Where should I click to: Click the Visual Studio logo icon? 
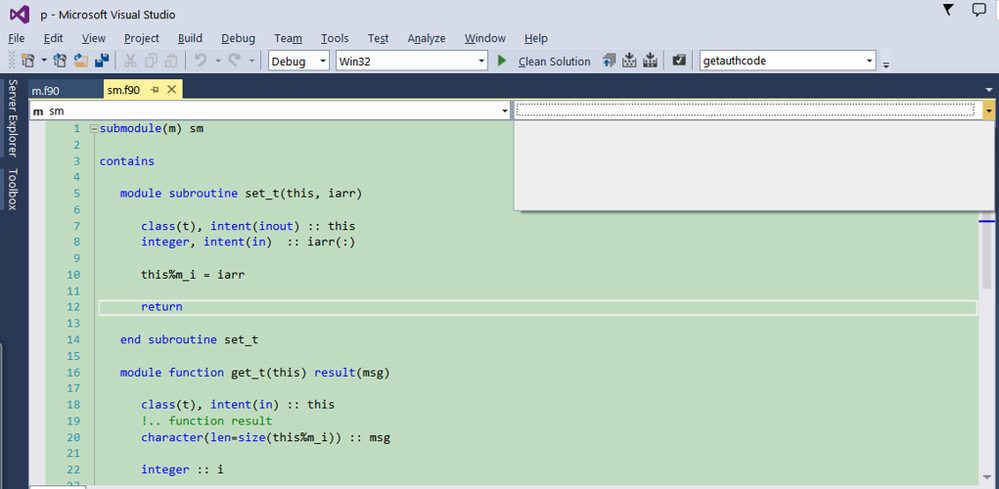point(19,14)
